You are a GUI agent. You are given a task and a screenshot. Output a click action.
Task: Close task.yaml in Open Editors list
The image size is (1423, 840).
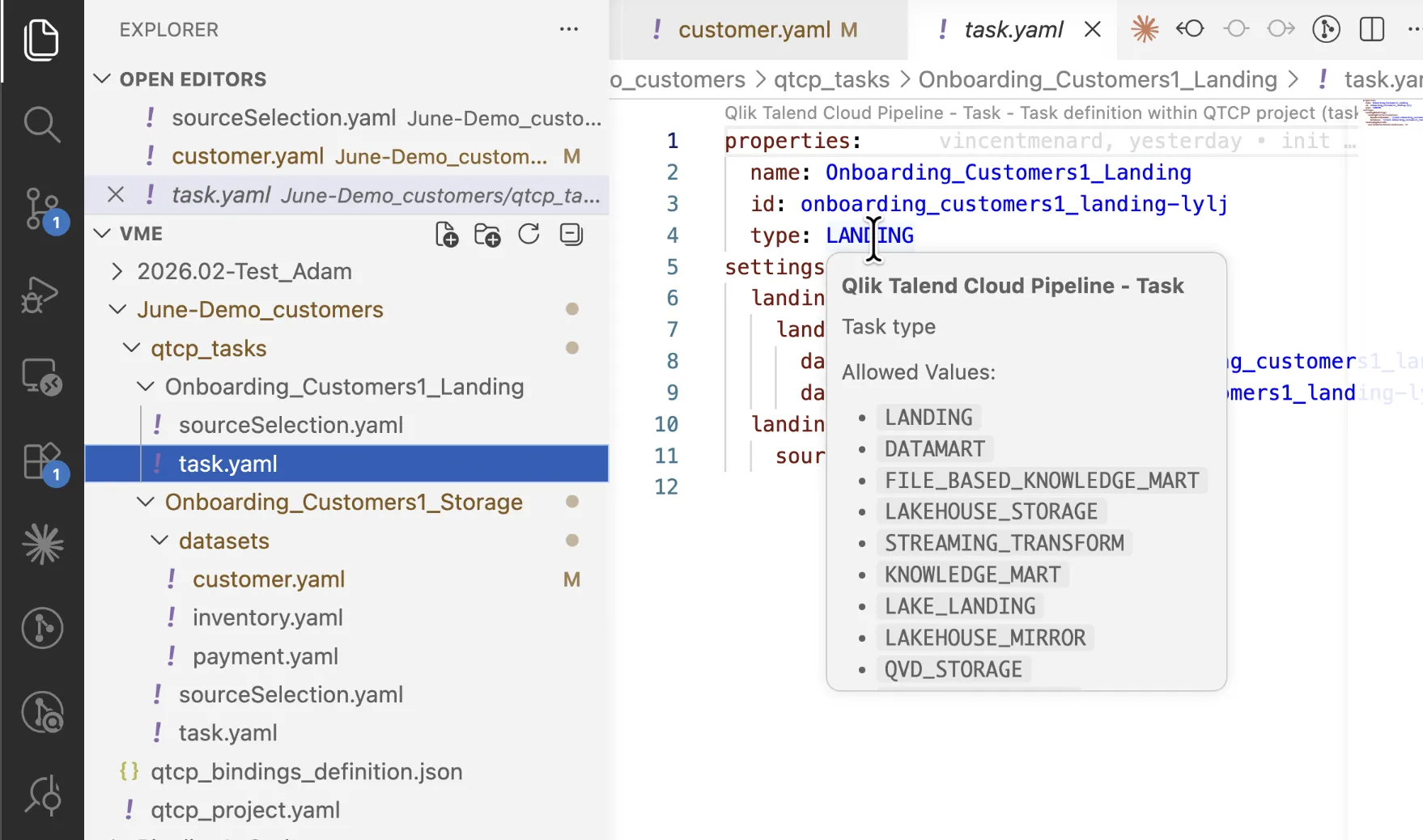click(116, 194)
